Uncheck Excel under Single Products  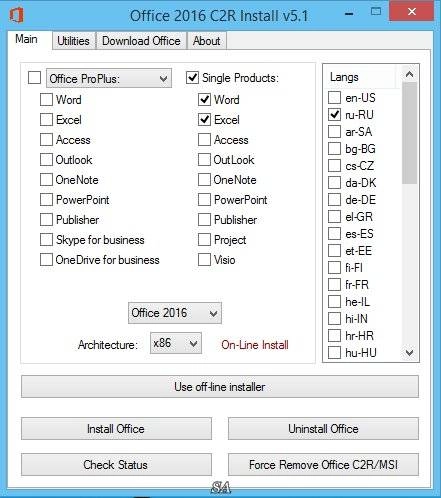point(204,120)
